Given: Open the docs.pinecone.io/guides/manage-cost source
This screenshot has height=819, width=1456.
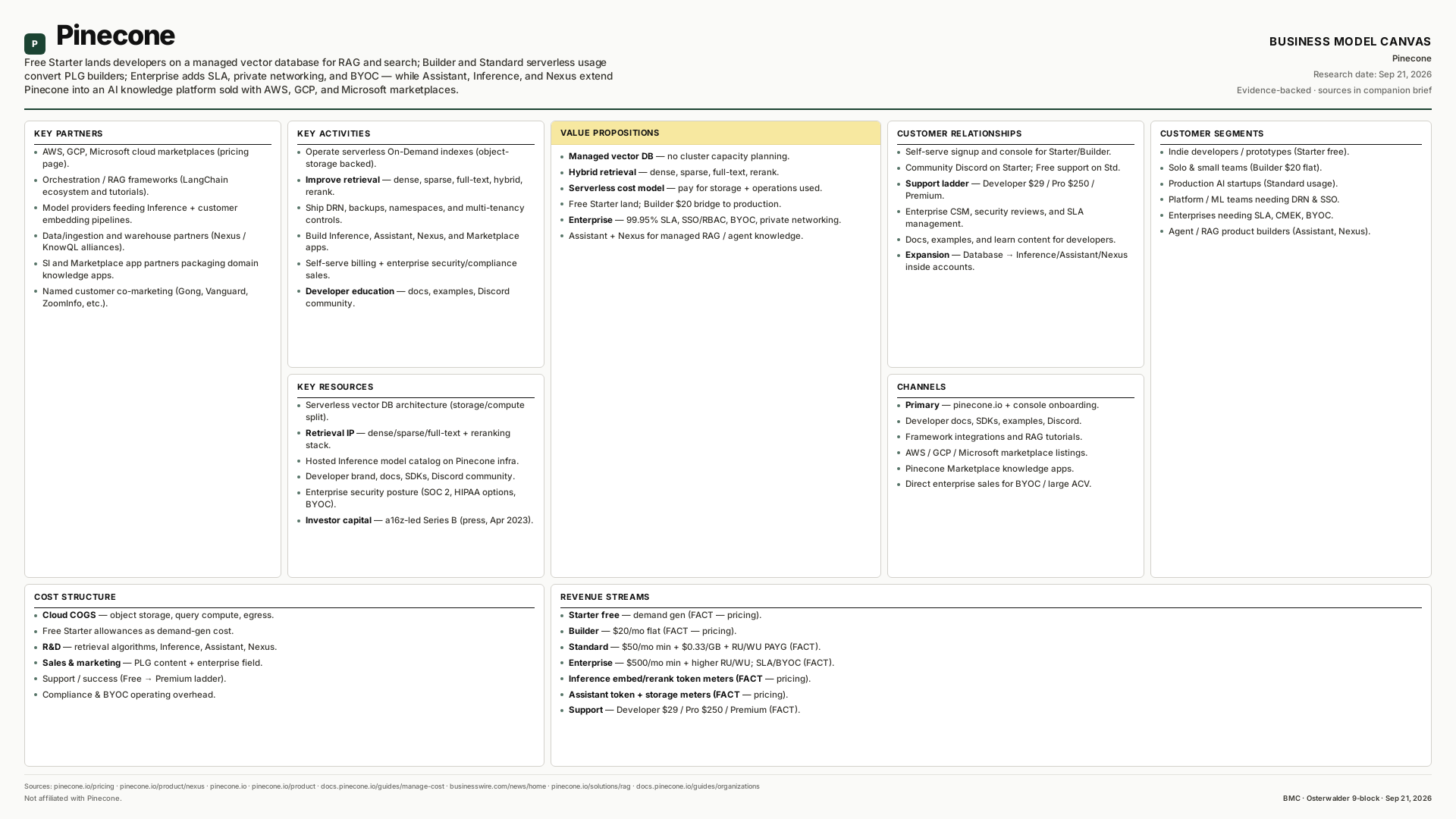Looking at the screenshot, I should point(382,786).
